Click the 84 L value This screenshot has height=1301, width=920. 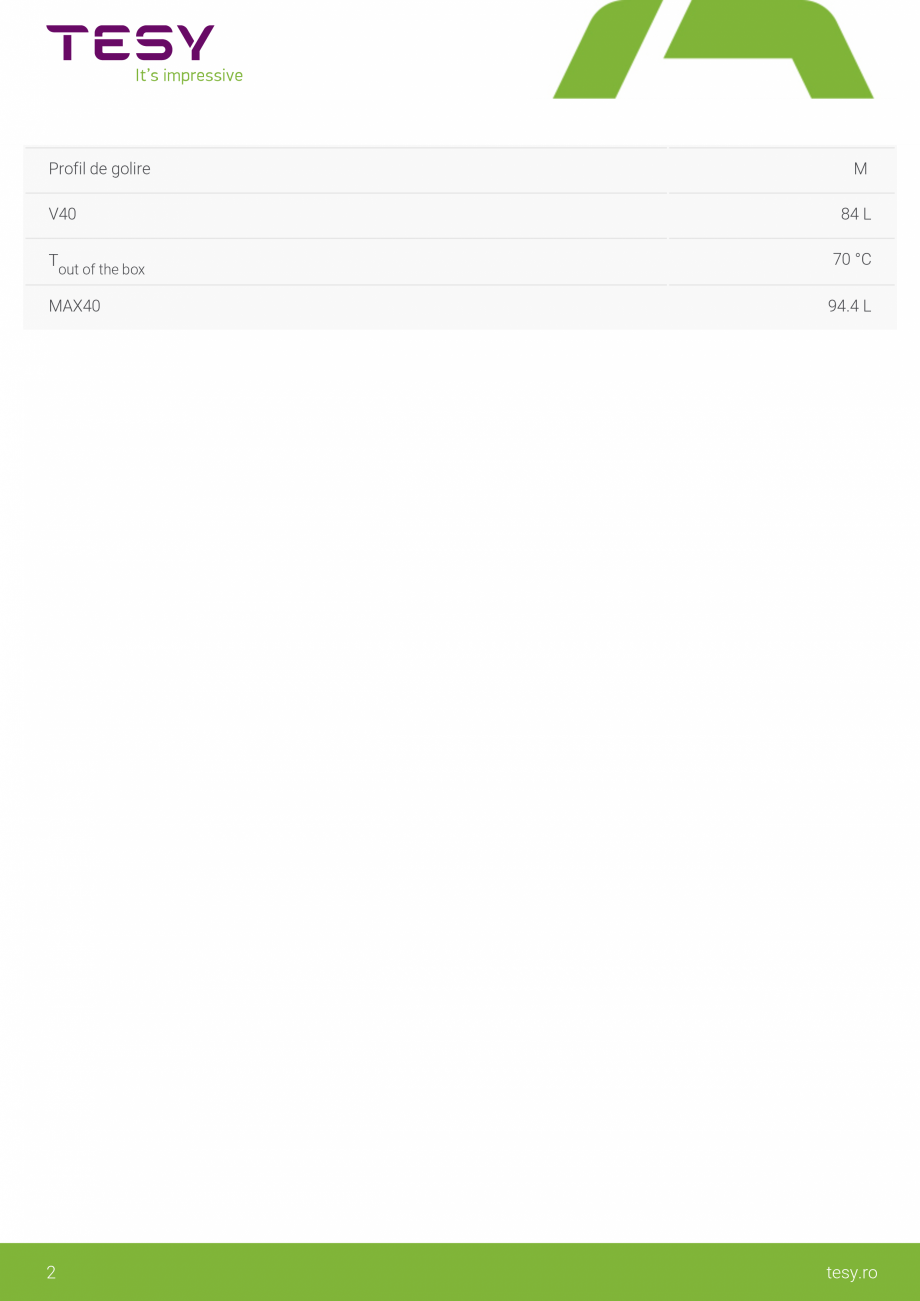click(856, 214)
